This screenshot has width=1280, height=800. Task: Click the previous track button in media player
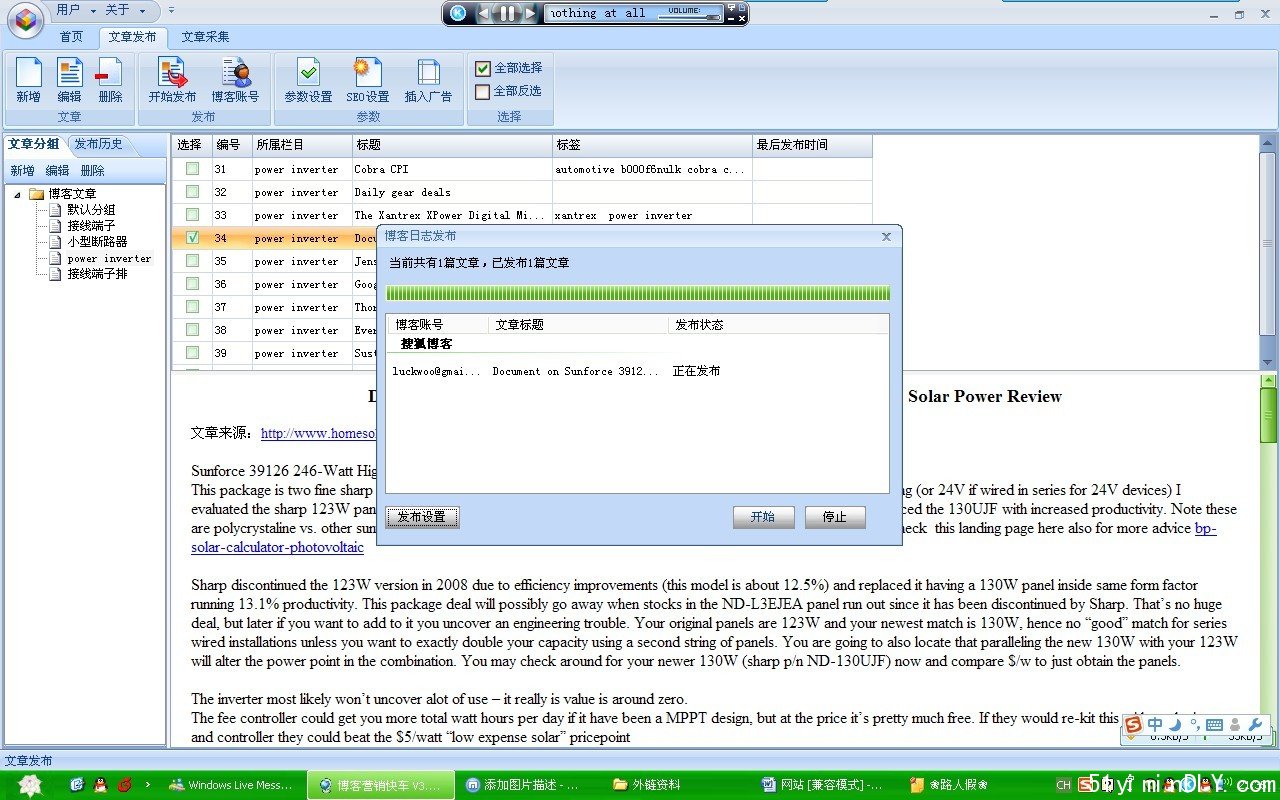pos(485,13)
